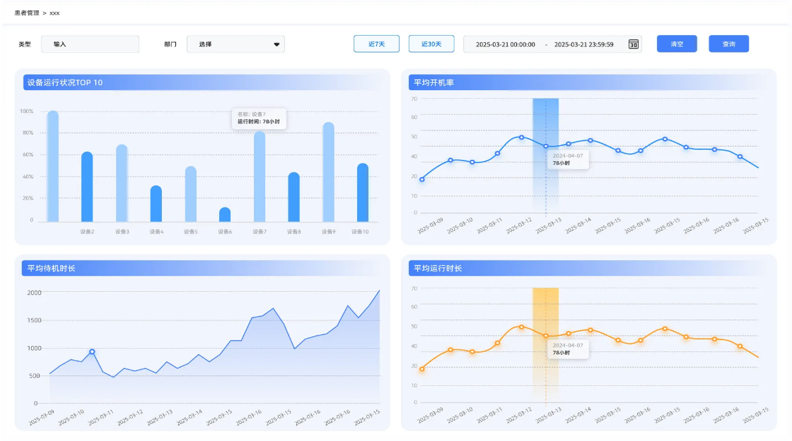
Task: Click the 清空 button
Action: pos(677,44)
